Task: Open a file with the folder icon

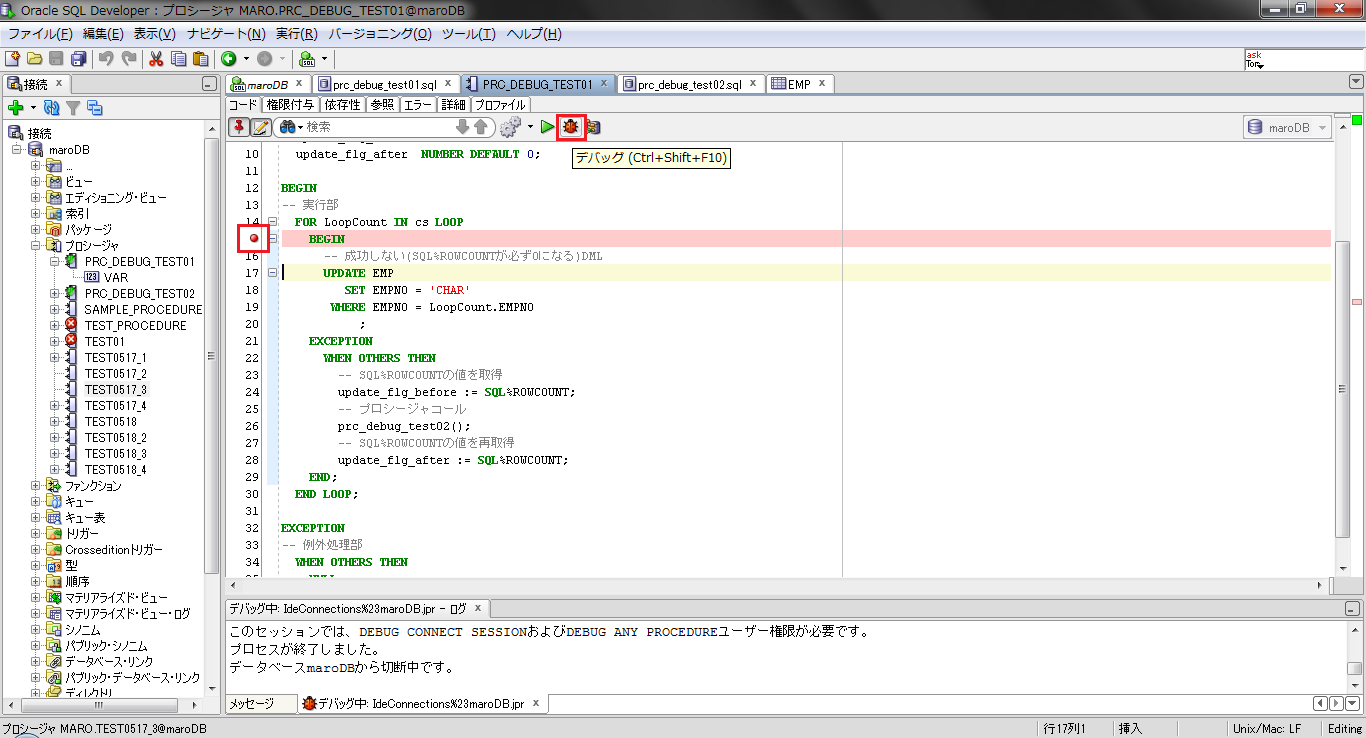Action: click(x=34, y=59)
